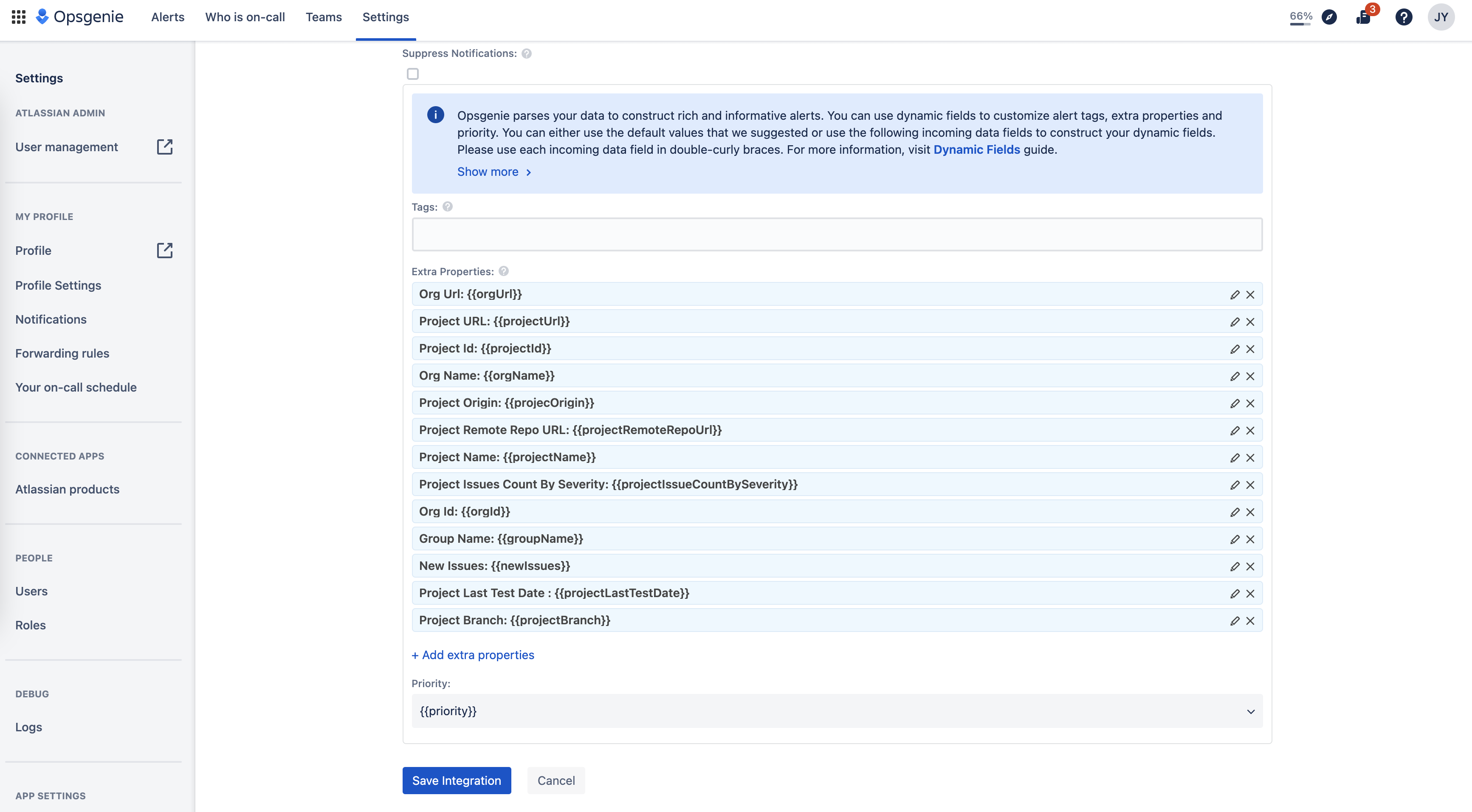Edit the Group Name extra property

click(1235, 539)
